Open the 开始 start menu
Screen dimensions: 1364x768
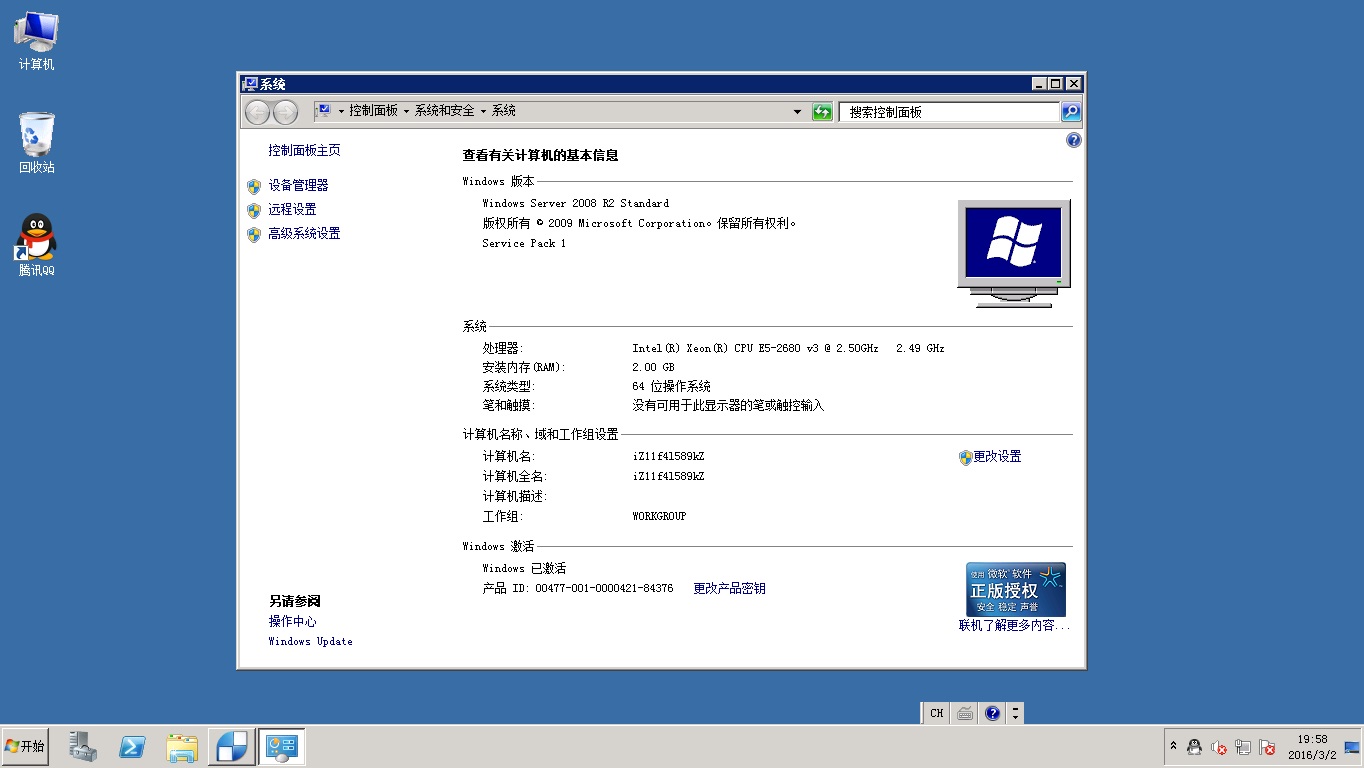25,746
